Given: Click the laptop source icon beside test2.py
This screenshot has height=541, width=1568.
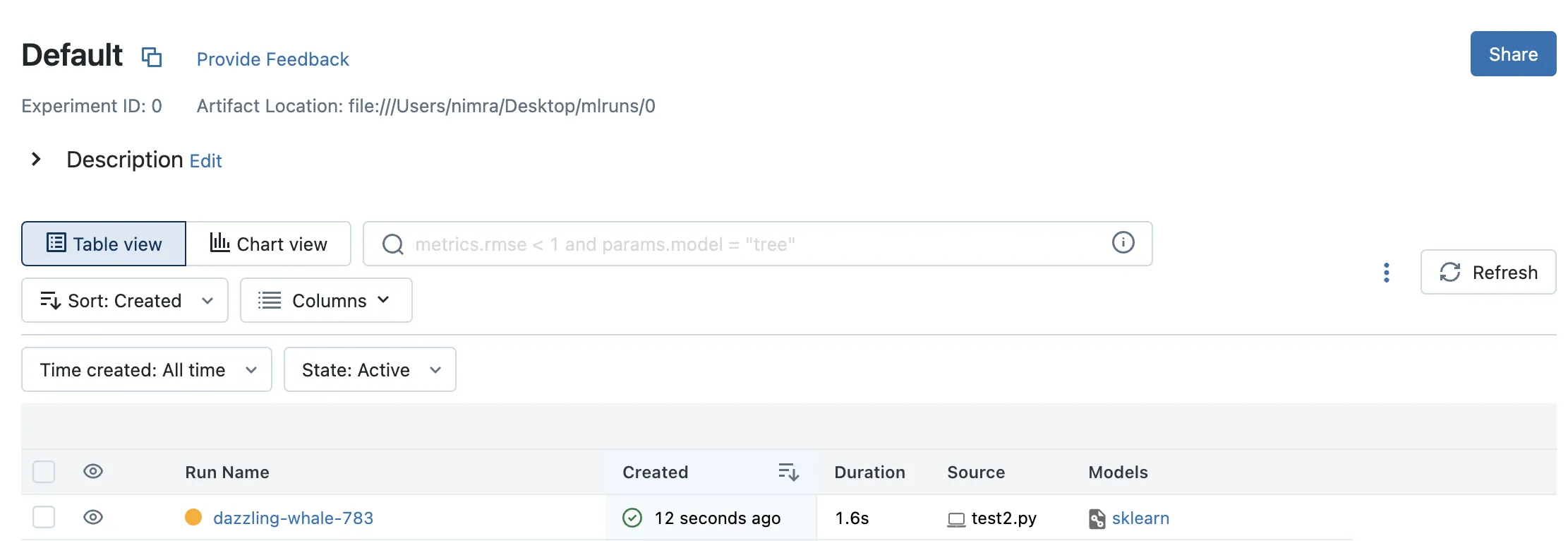Looking at the screenshot, I should point(956,519).
